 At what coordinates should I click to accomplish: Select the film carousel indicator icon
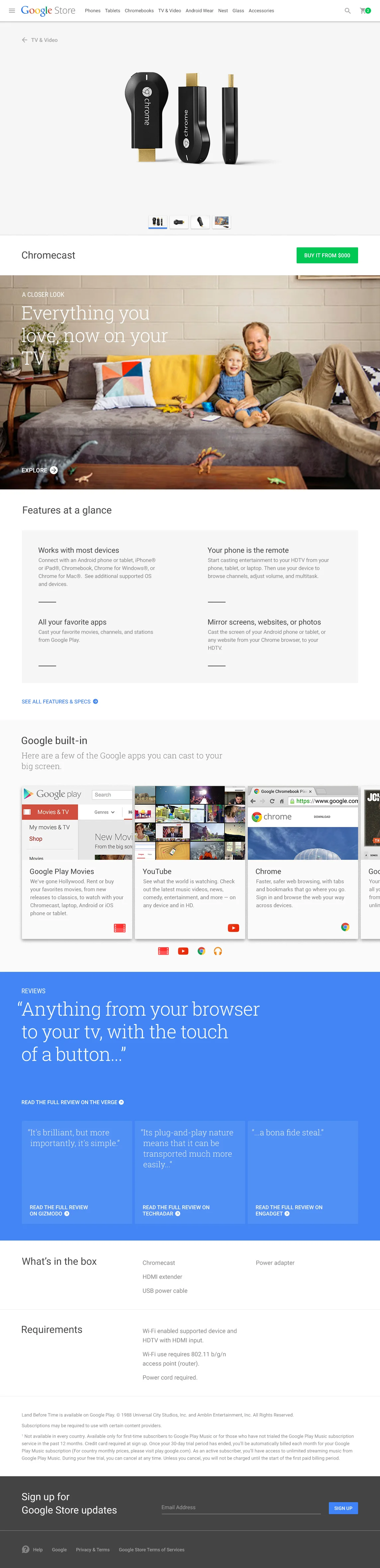pos(163,951)
